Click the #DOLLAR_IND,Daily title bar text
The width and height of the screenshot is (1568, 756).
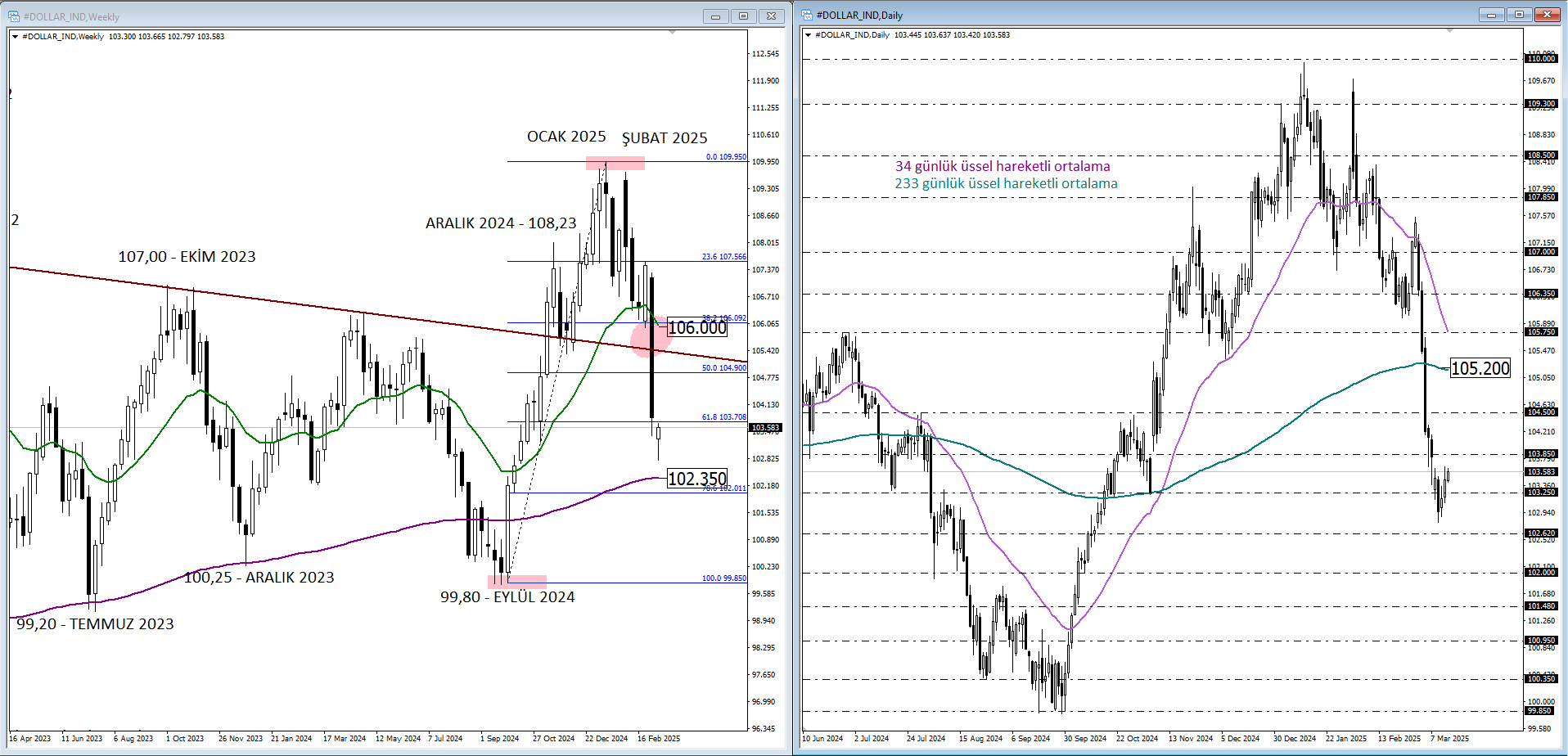coord(859,16)
